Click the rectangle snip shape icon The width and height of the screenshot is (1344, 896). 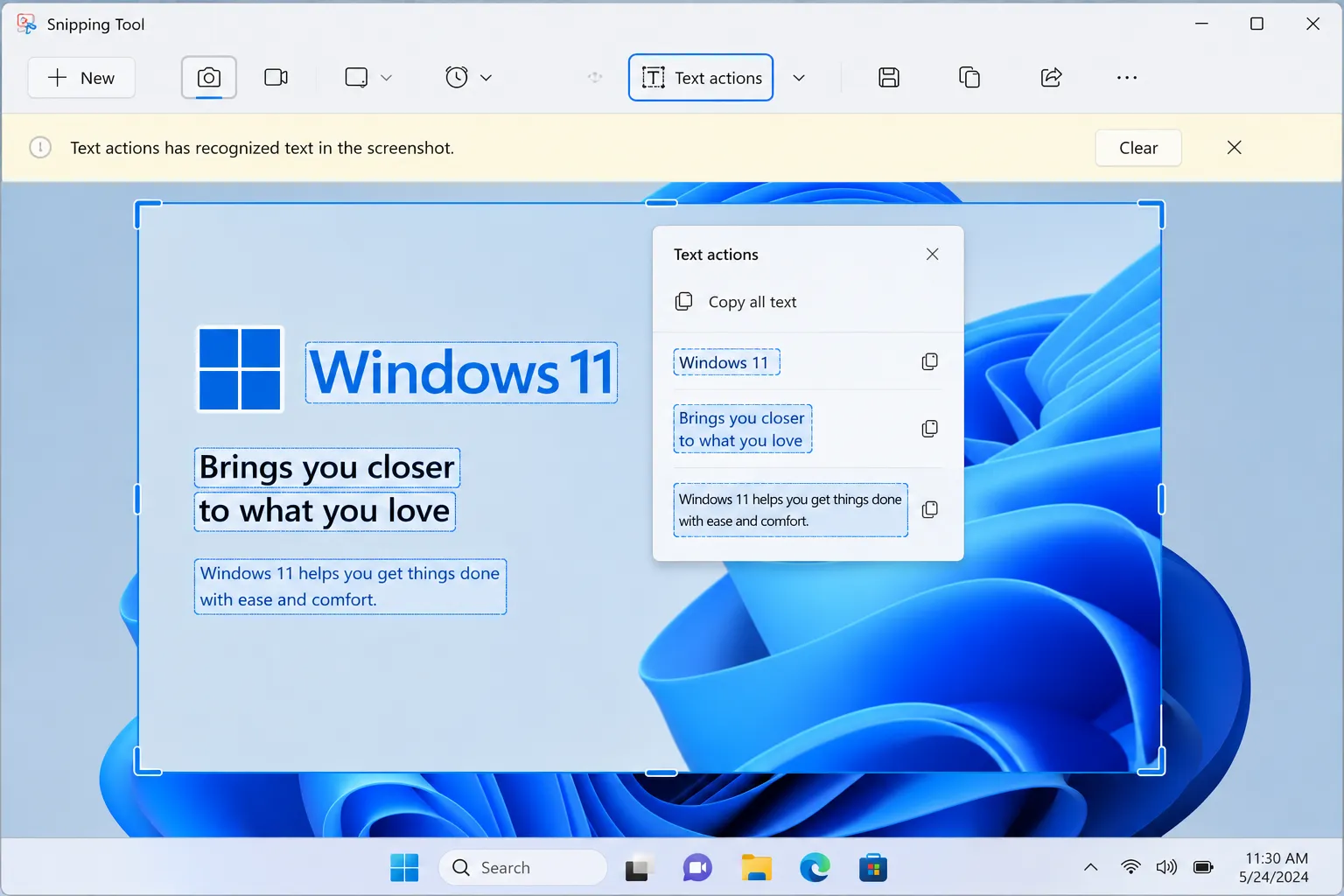[356, 78]
